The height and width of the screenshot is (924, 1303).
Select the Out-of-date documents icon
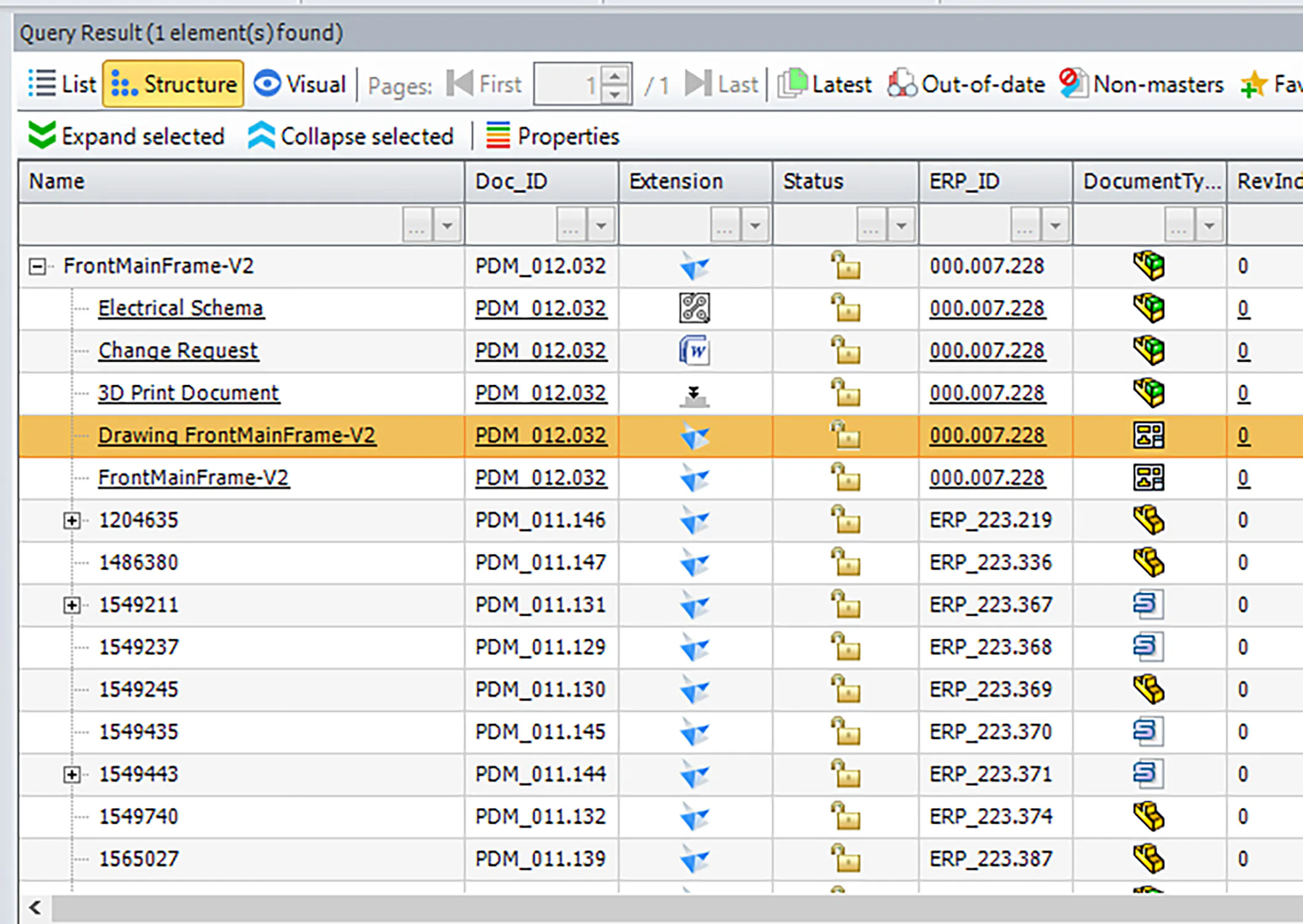coord(901,84)
